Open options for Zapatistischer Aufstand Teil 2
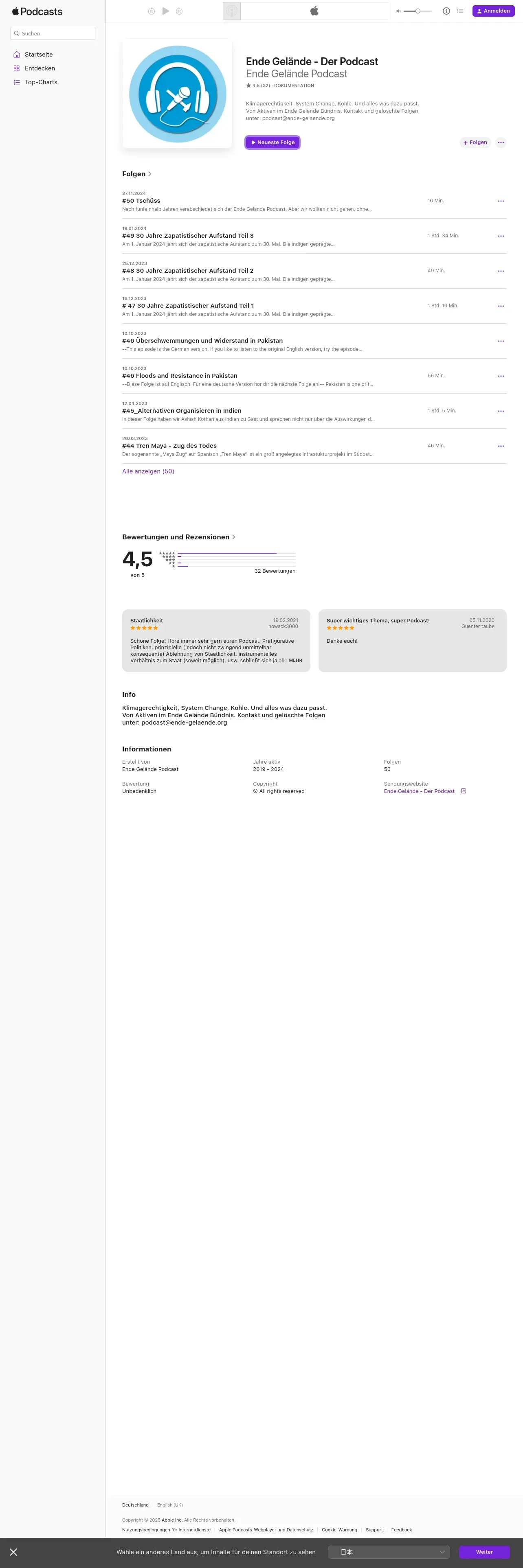This screenshot has width=523, height=1568. [501, 271]
